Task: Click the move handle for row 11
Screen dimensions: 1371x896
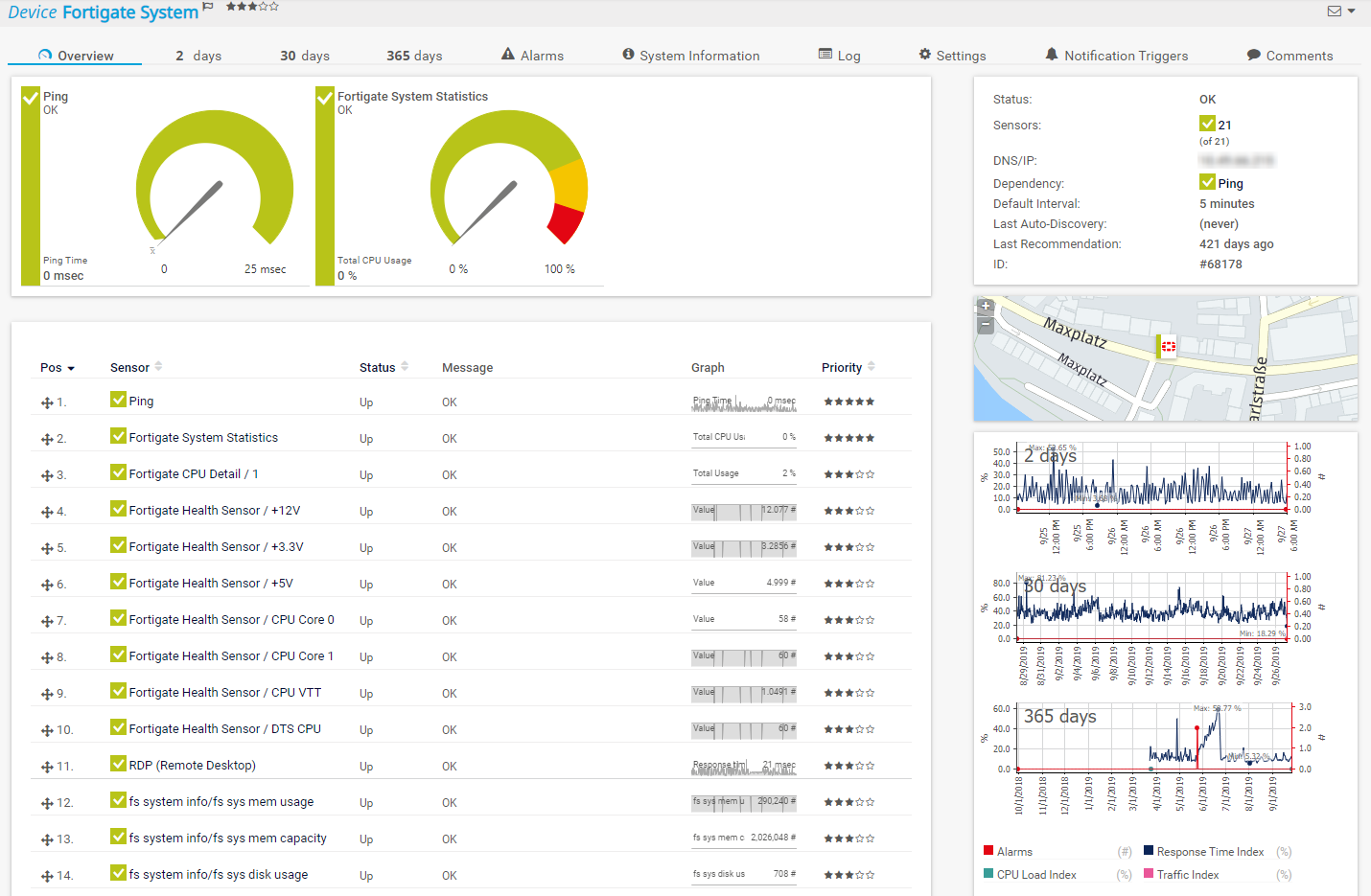Action: pyautogui.click(x=47, y=768)
